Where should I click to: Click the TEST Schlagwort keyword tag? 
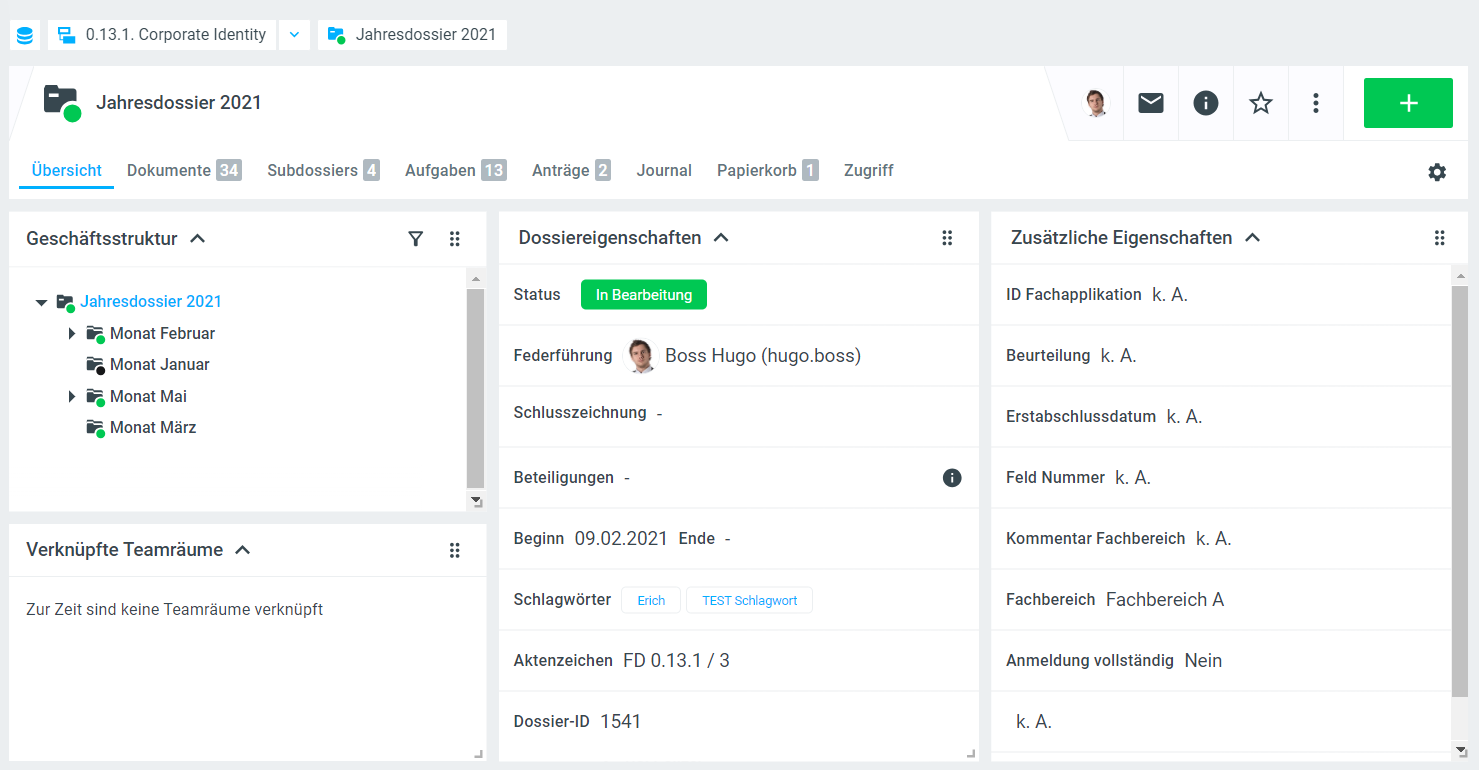749,600
